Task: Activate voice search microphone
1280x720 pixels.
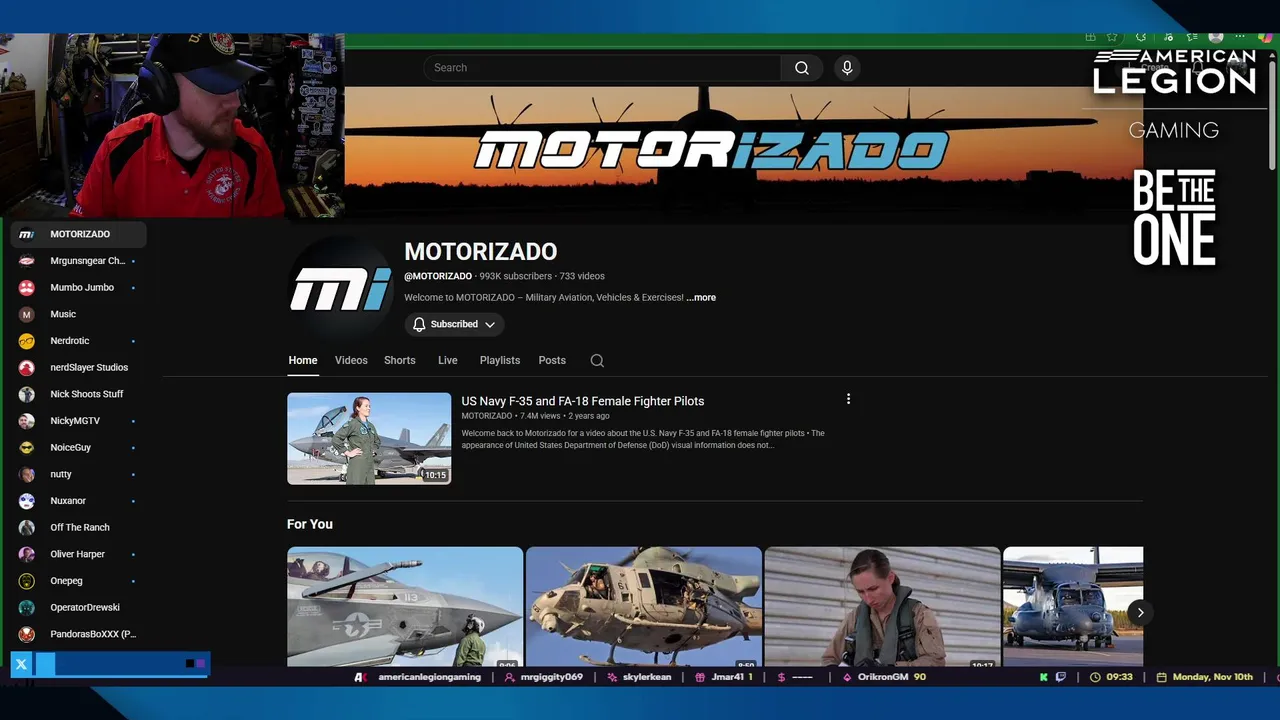Action: [847, 68]
